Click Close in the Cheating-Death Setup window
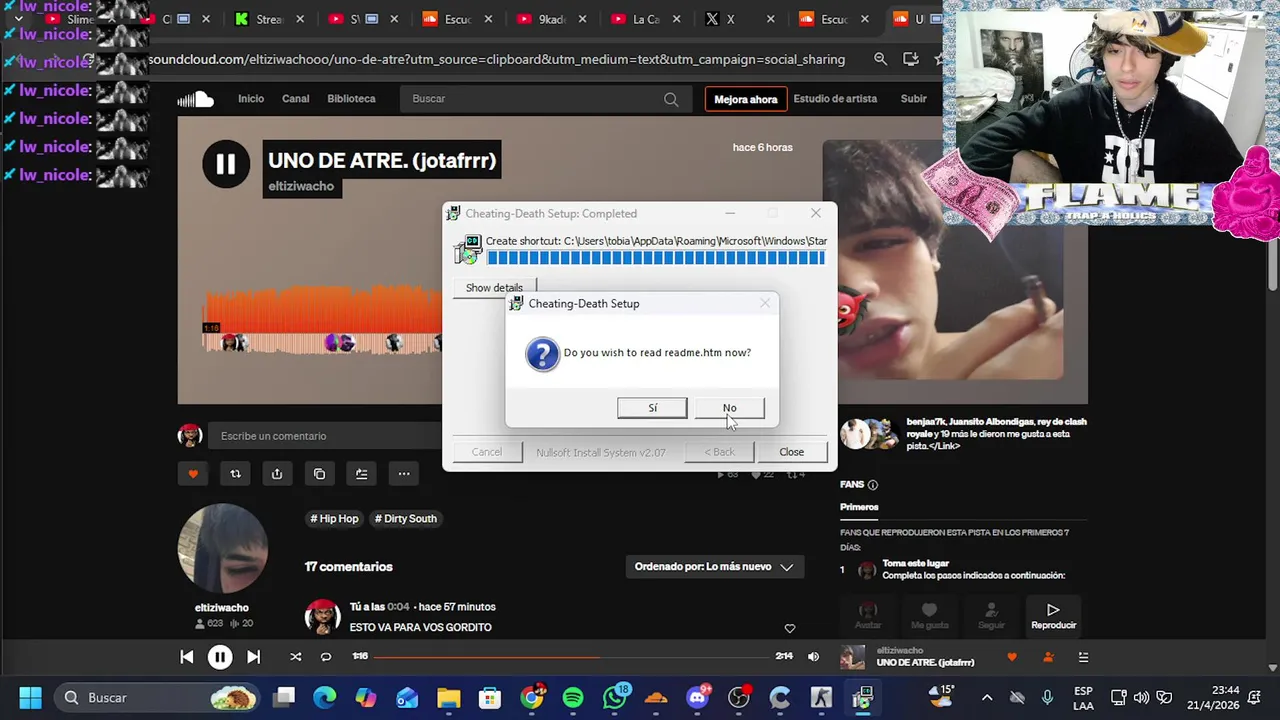This screenshot has height=720, width=1280. coord(791,452)
